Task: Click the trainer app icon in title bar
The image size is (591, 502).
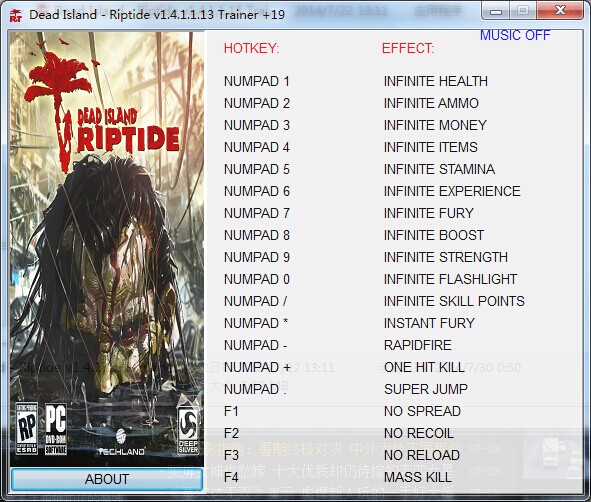Action: (x=16, y=15)
